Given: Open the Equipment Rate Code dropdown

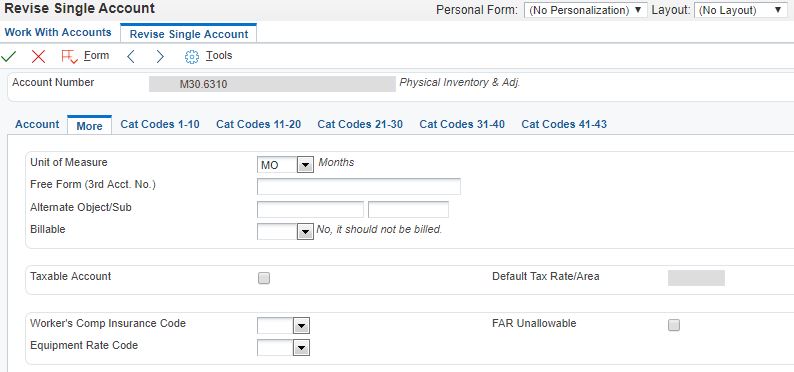Looking at the screenshot, I should [x=301, y=348].
